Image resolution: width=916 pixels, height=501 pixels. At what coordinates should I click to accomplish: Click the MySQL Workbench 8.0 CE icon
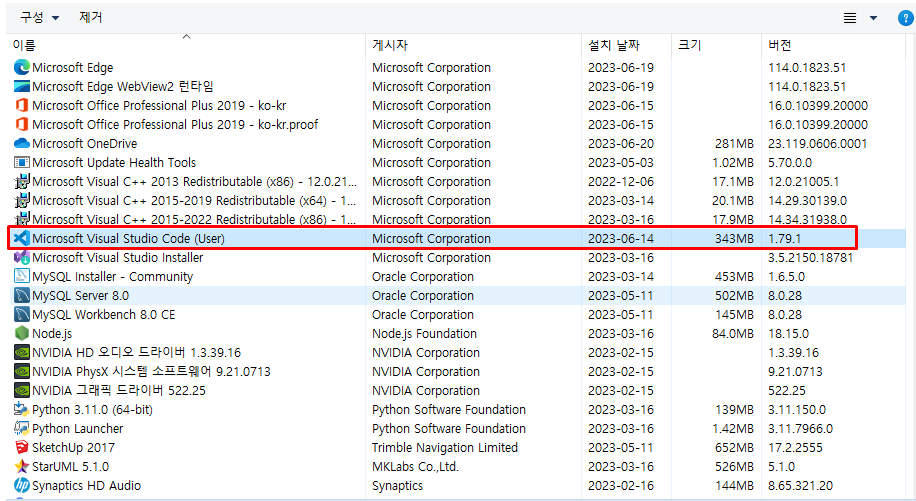[x=22, y=314]
